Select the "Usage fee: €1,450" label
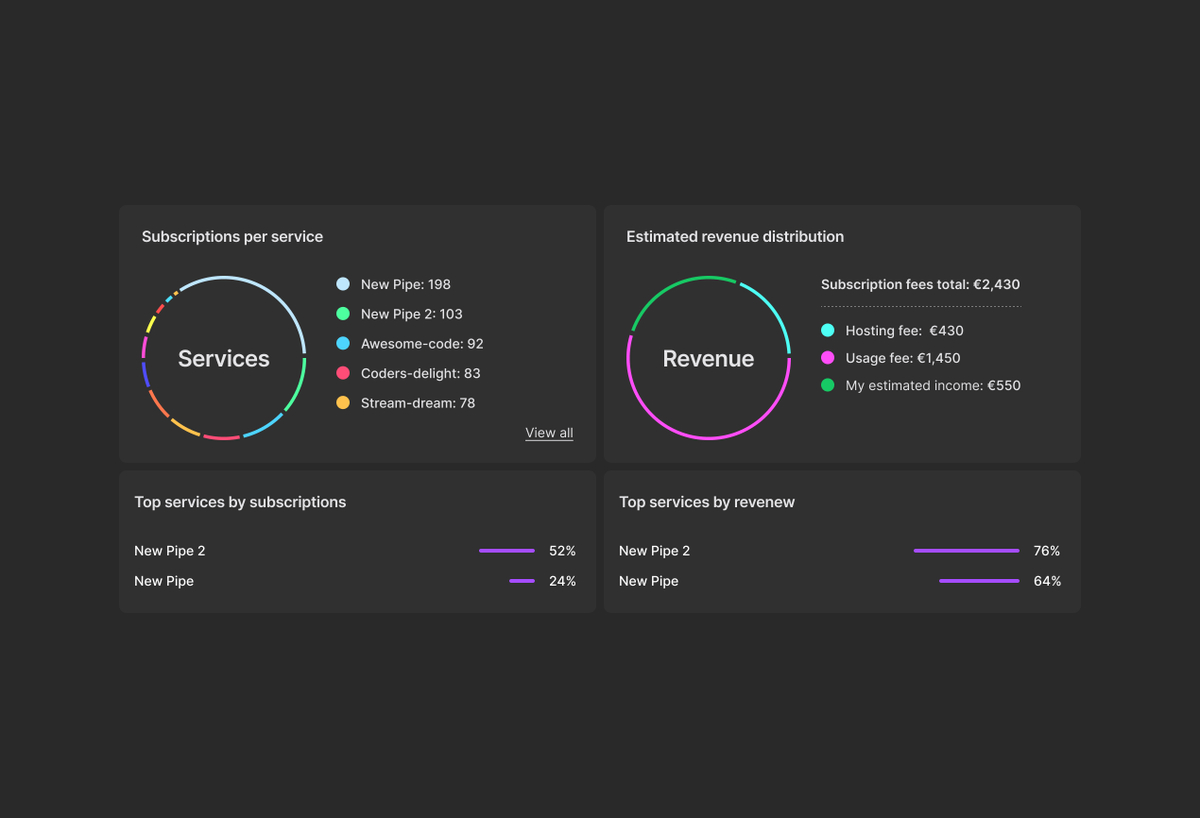Screen dimensions: 1200x818 pyautogui.click(x=903, y=358)
